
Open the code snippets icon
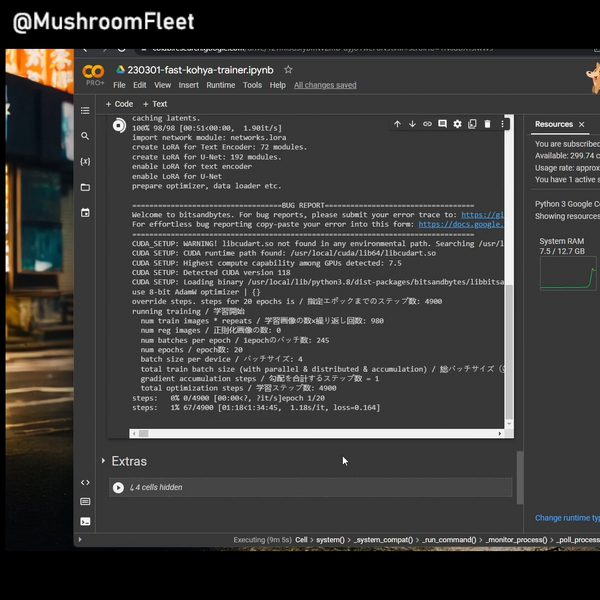coord(85,483)
